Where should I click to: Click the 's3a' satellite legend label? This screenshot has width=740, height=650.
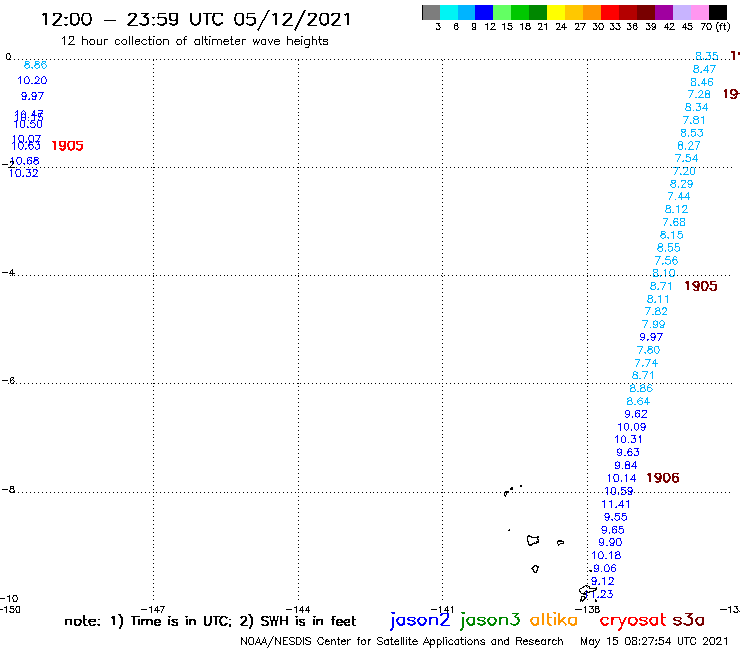688,620
